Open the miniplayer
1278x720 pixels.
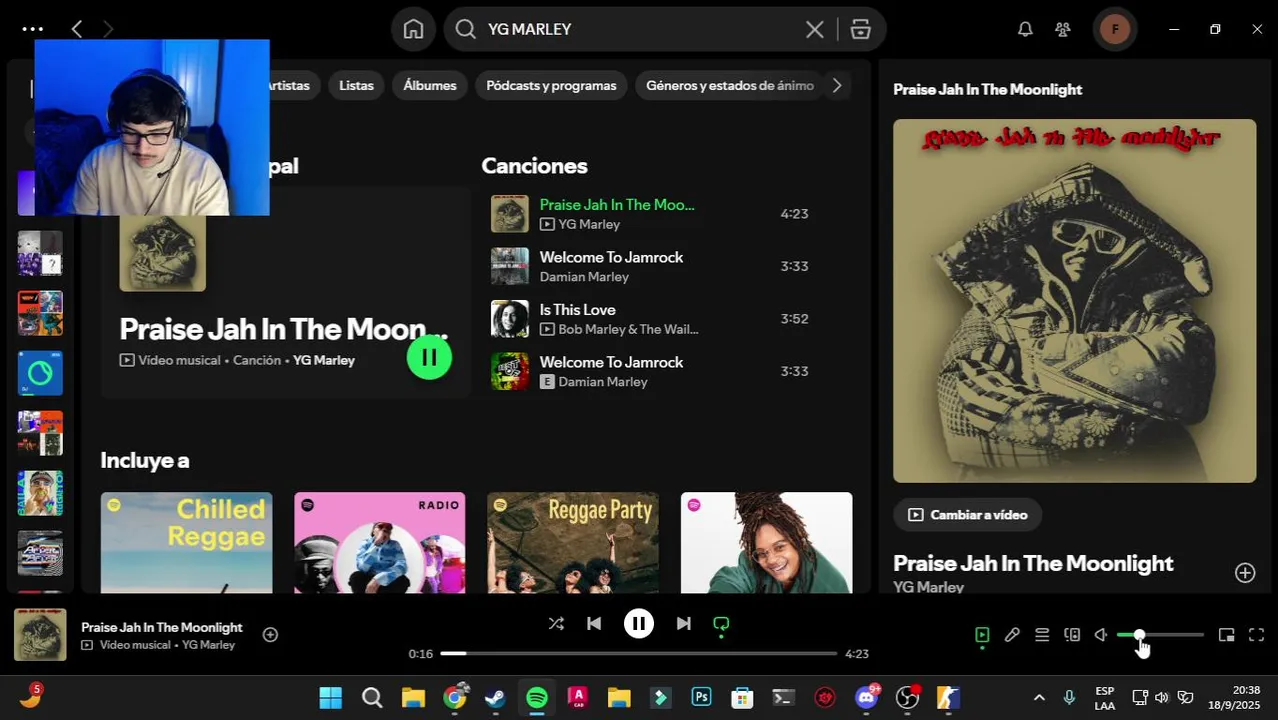[x=1227, y=635]
